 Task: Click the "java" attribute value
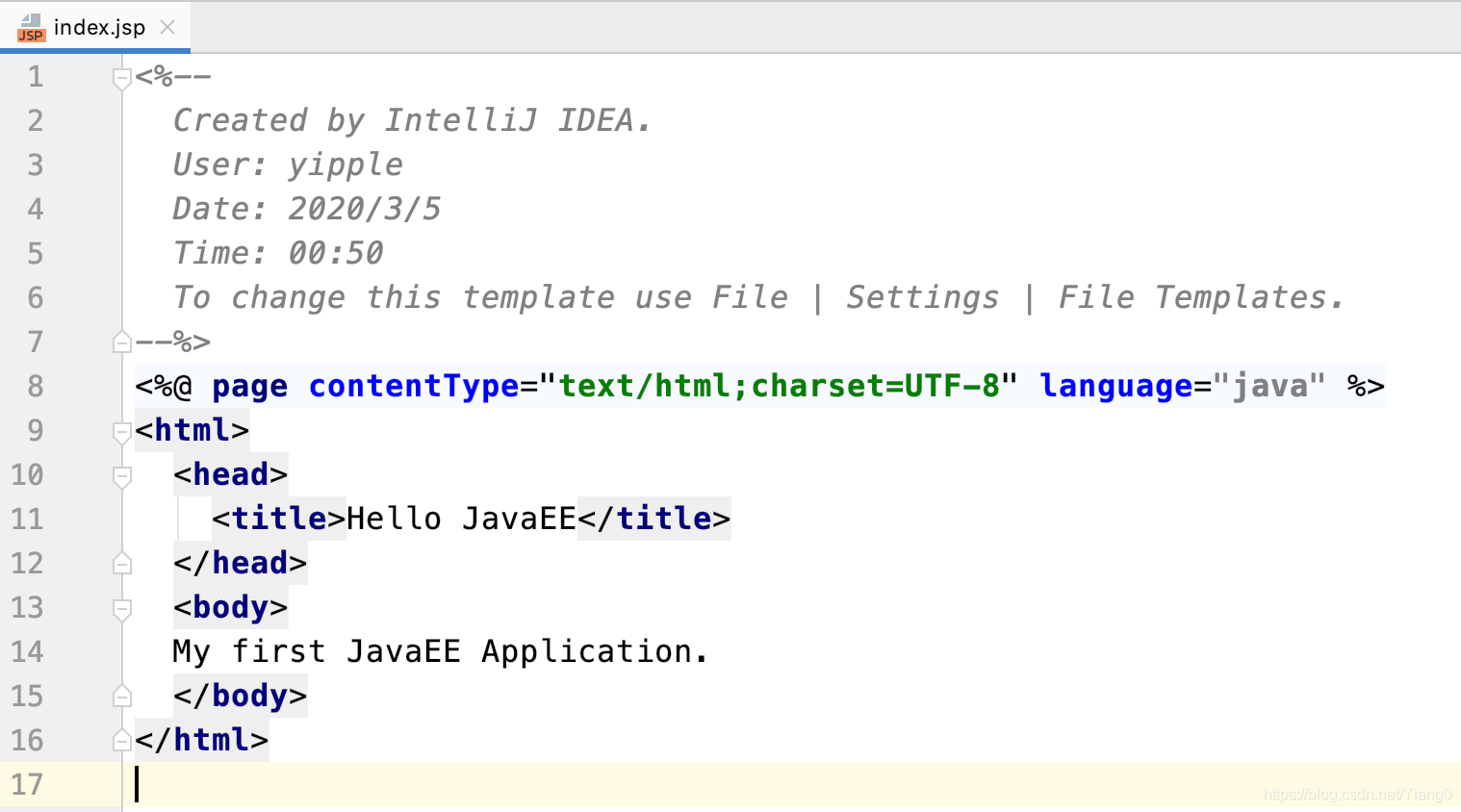pos(1269,387)
